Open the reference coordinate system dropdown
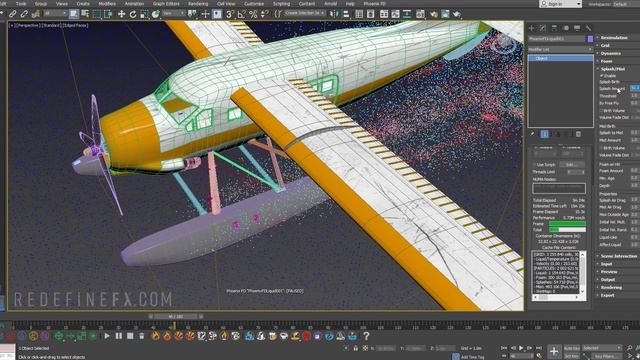This screenshot has height=360, width=640. tap(174, 14)
